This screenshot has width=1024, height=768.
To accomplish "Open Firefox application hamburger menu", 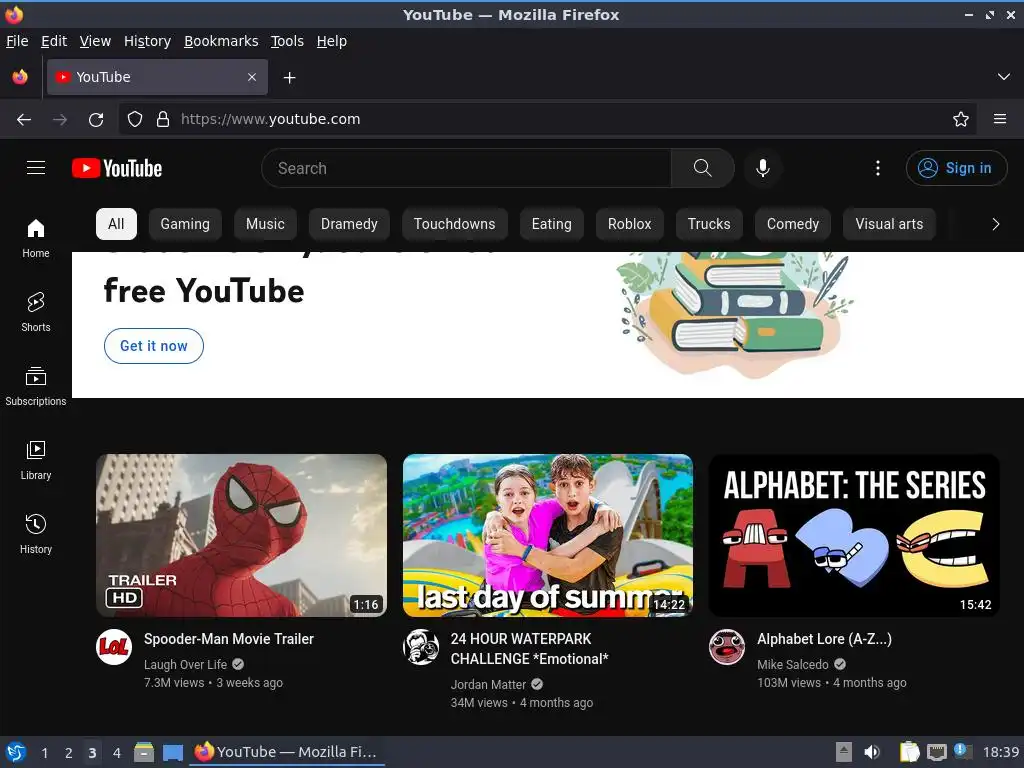I will pos(1000,120).
